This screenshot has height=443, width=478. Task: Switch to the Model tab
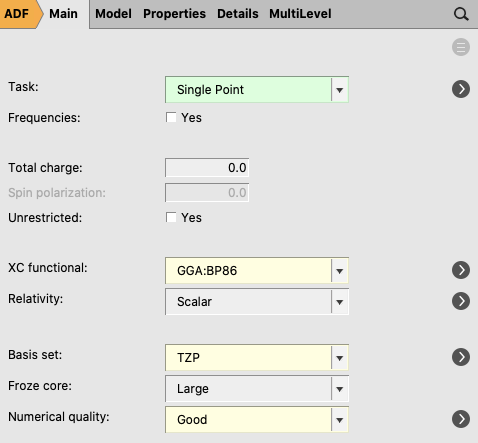[113, 14]
